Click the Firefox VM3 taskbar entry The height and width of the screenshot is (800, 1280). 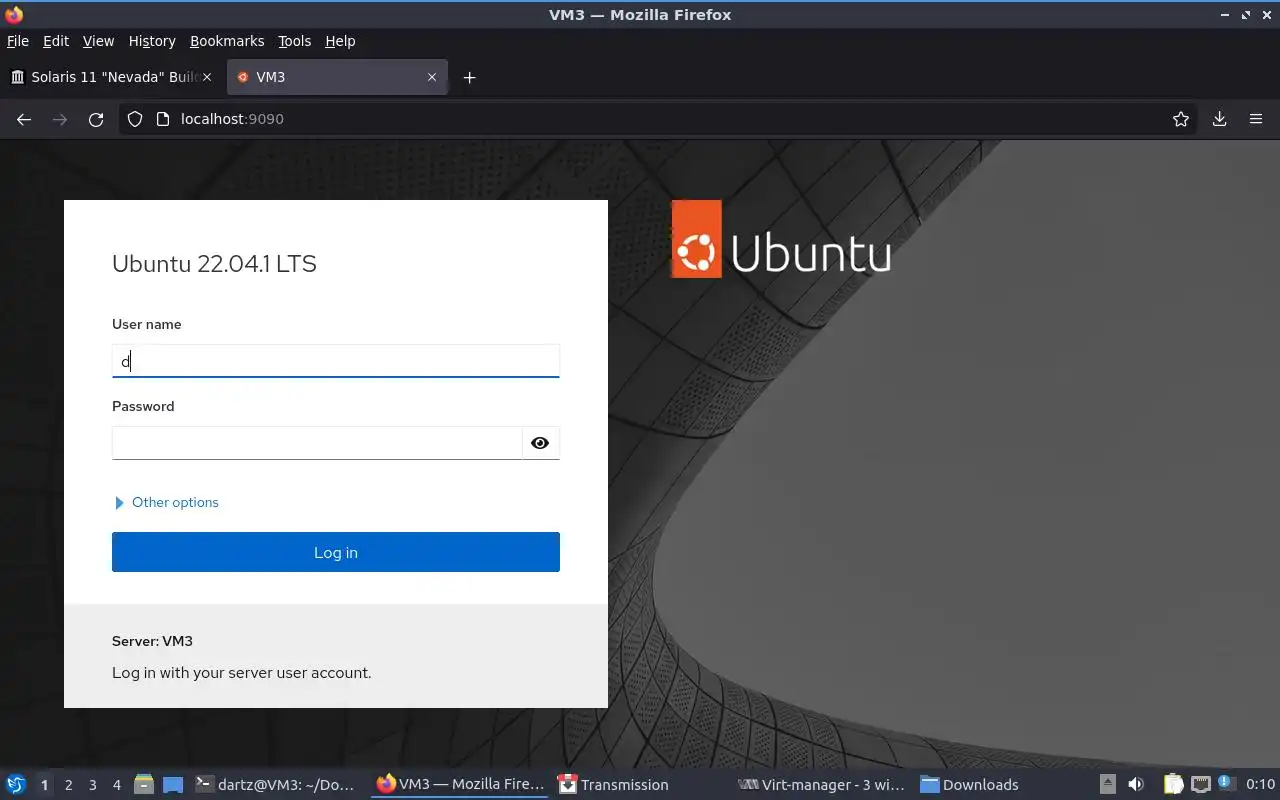point(460,785)
